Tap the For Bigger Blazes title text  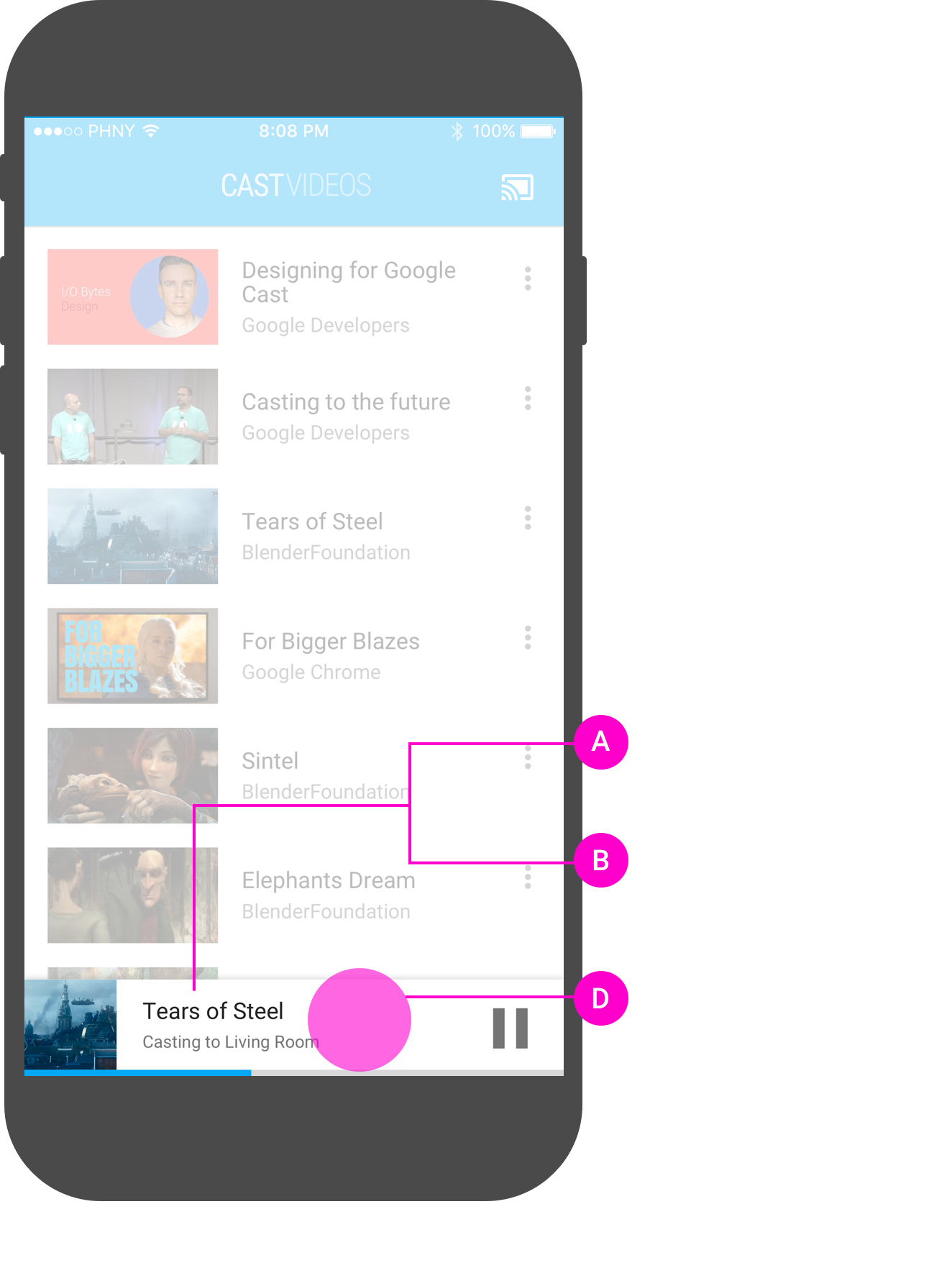[331, 641]
